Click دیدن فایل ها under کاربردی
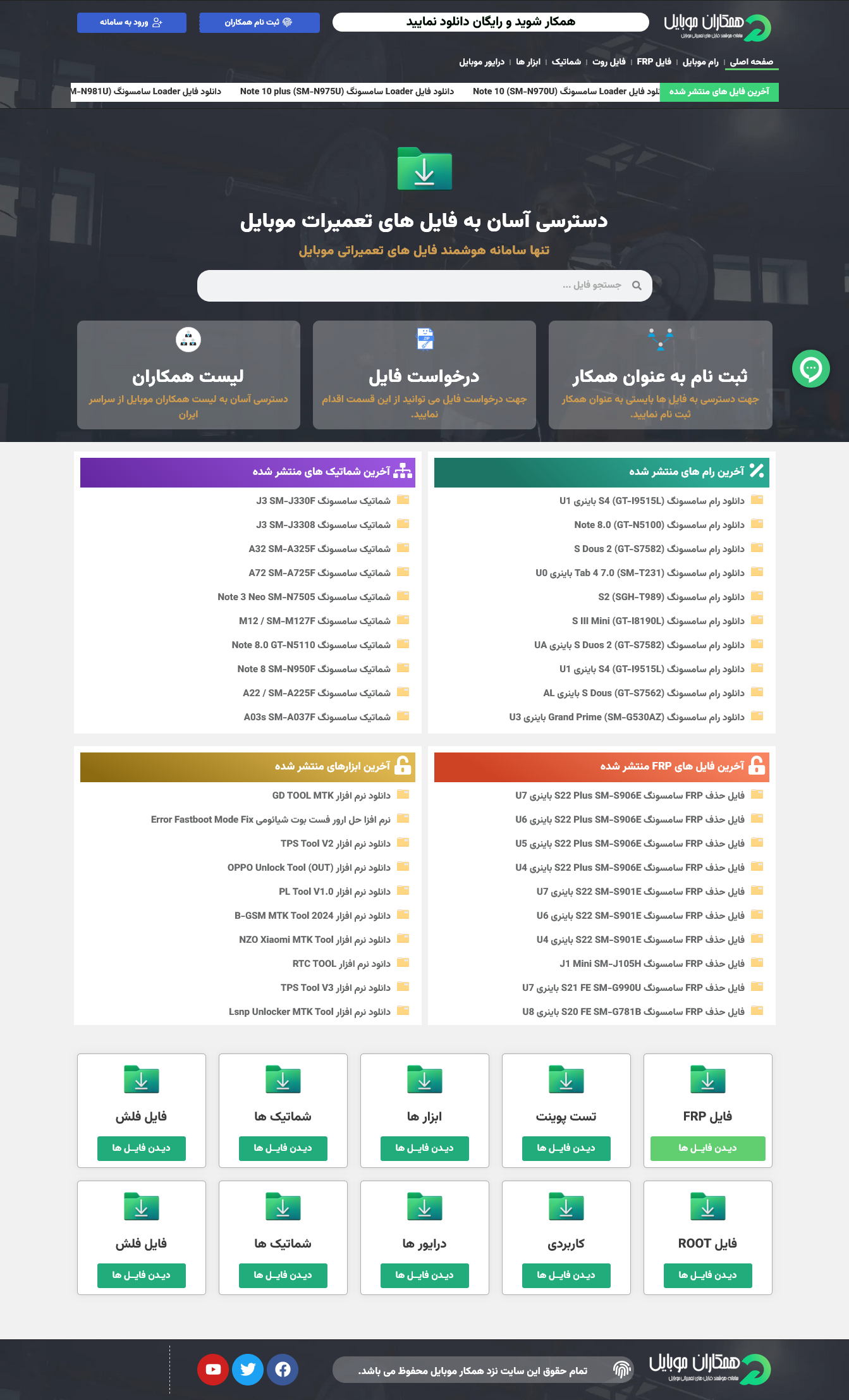The height and width of the screenshot is (1400, 849). (x=566, y=1275)
